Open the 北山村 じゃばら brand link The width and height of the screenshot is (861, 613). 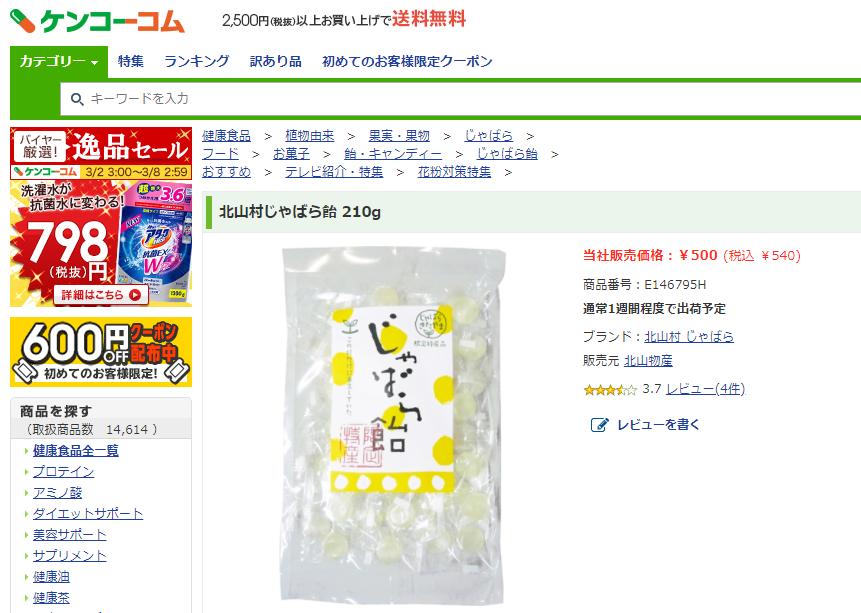point(689,336)
